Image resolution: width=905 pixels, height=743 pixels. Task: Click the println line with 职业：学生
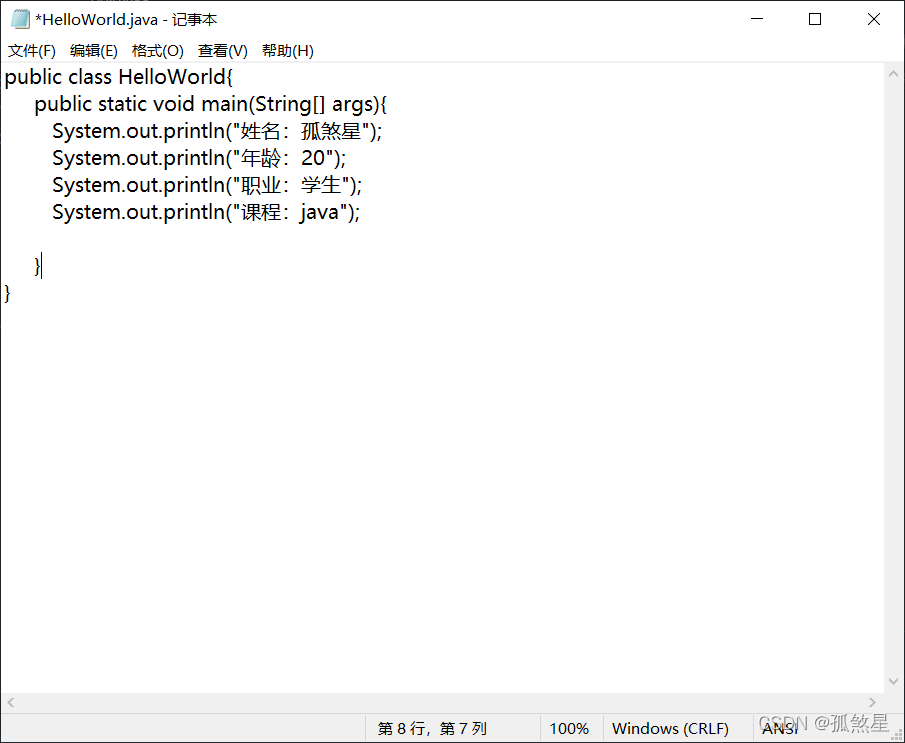click(x=207, y=185)
